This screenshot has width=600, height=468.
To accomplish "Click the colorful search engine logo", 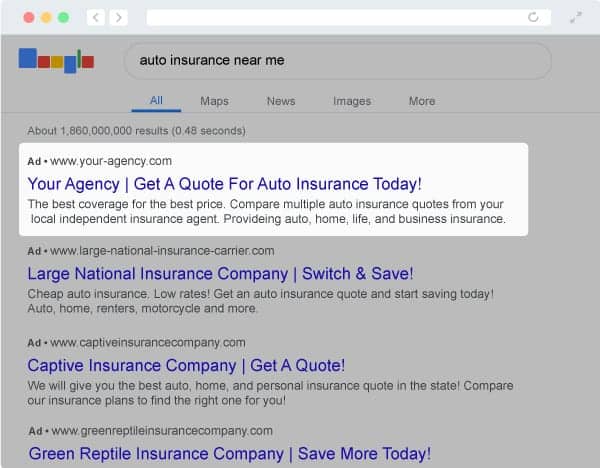I will pyautogui.click(x=56, y=60).
